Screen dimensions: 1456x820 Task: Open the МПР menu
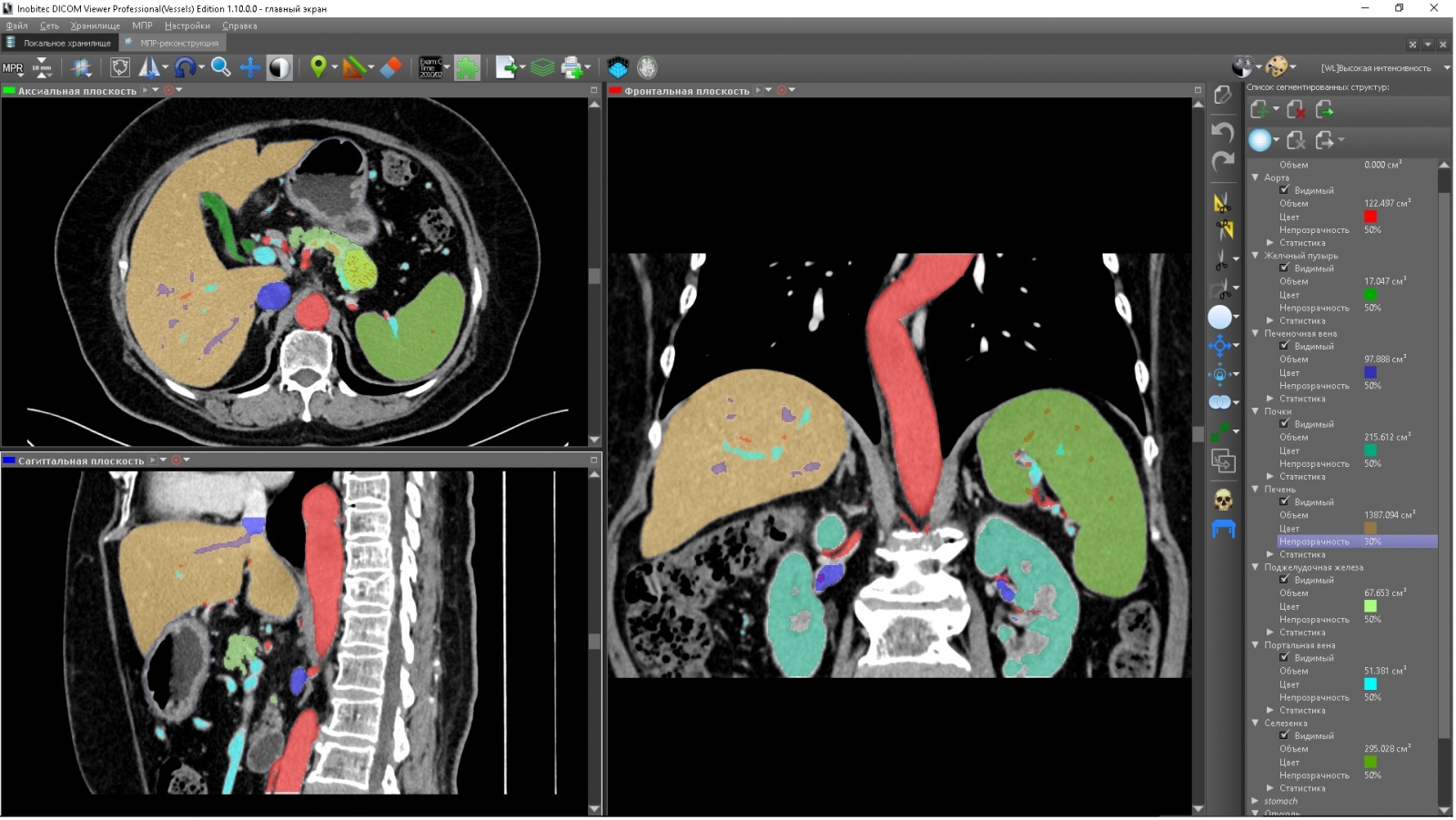pos(142,25)
